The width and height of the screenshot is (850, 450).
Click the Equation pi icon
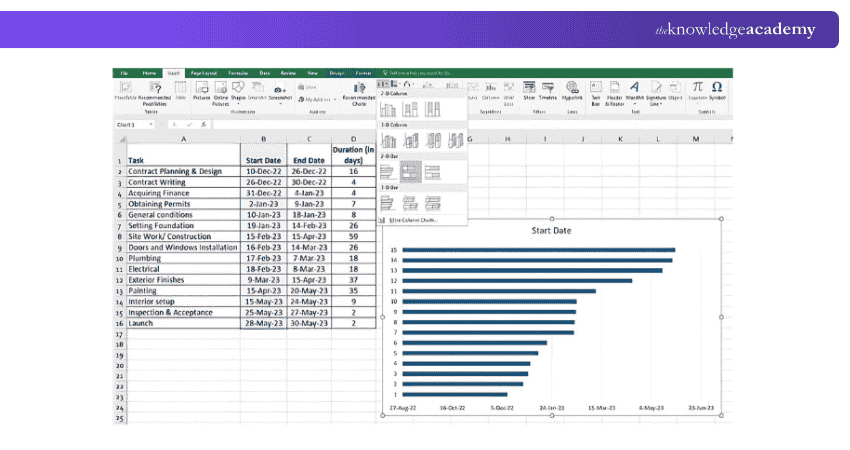pos(697,90)
